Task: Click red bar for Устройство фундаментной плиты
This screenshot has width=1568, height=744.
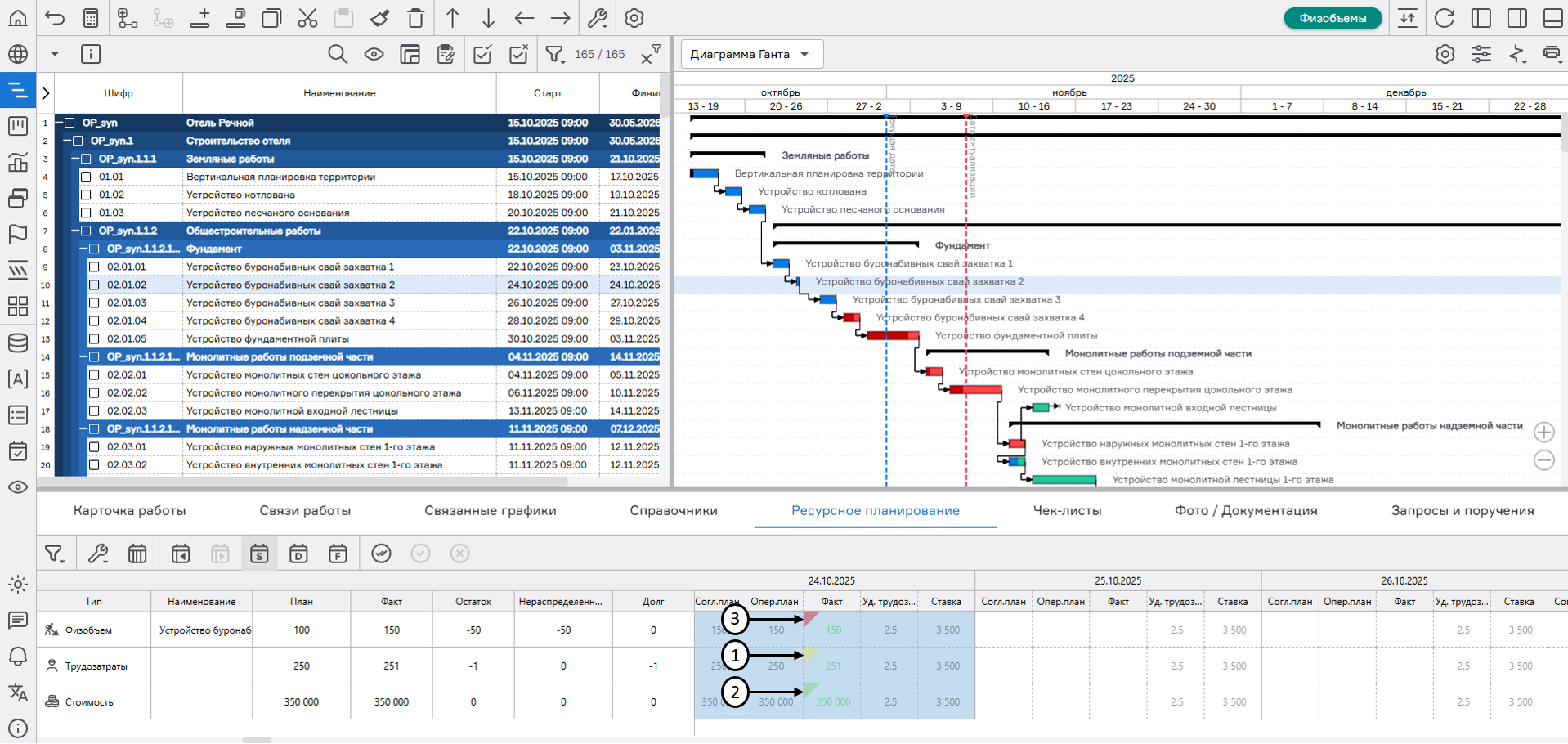Action: [891, 335]
